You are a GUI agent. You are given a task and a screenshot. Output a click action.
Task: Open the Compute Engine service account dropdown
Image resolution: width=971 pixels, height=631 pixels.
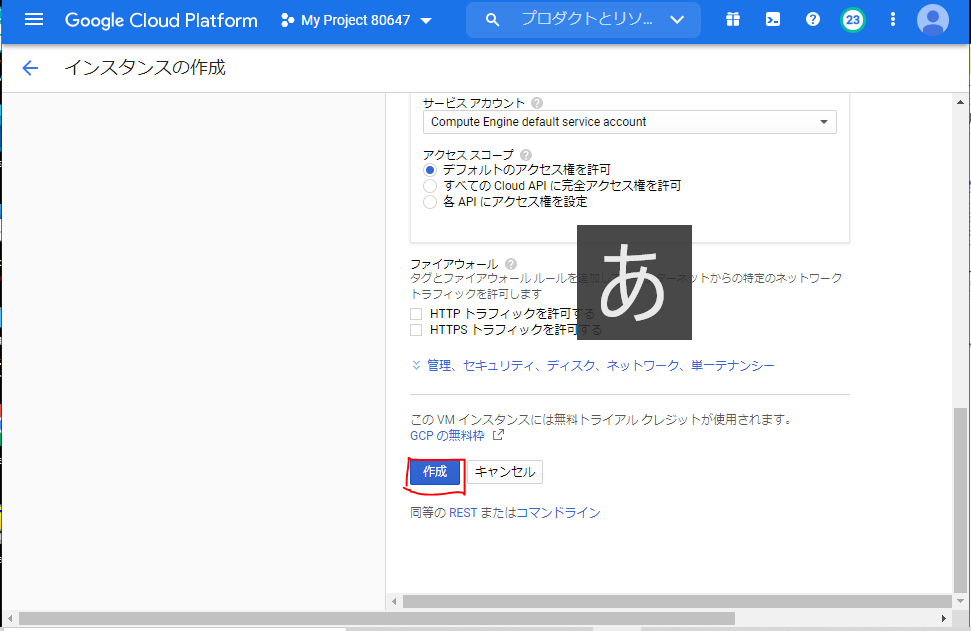(x=630, y=121)
